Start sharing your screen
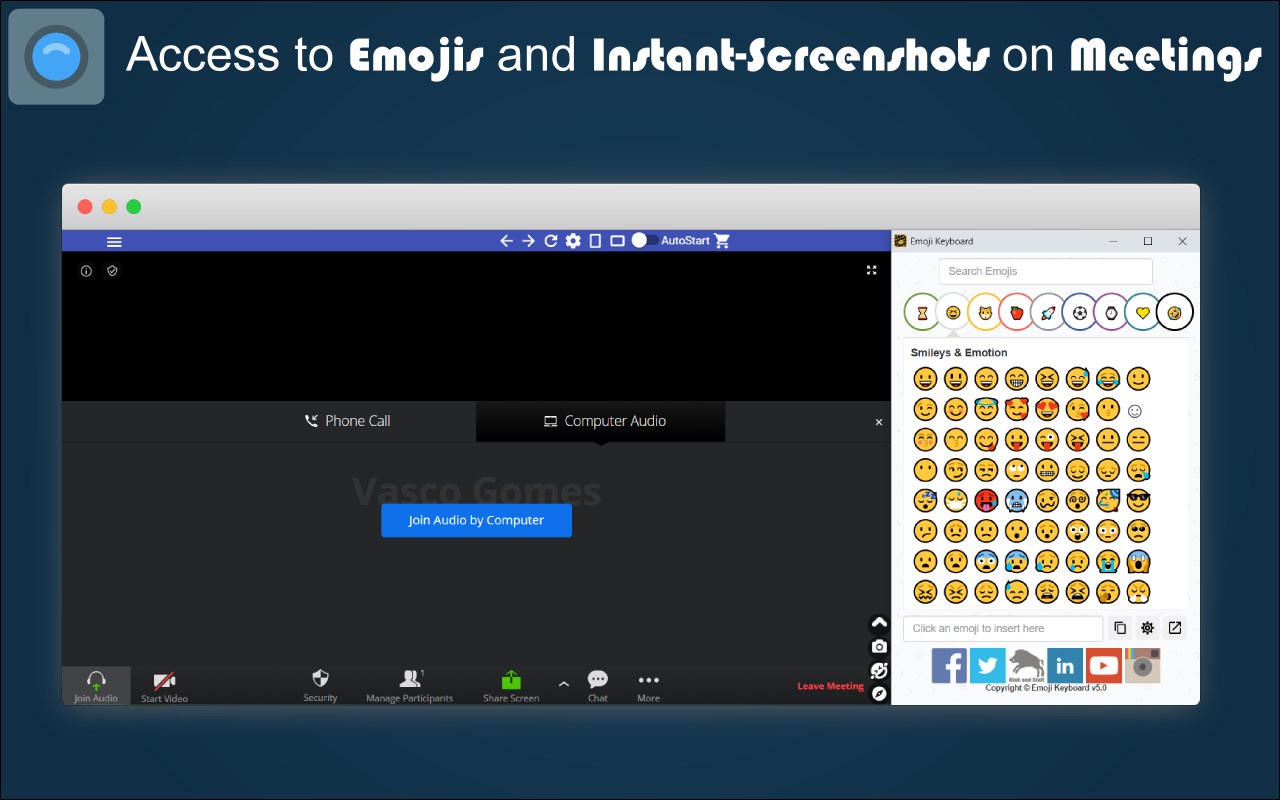The width and height of the screenshot is (1280, 800). (510, 685)
